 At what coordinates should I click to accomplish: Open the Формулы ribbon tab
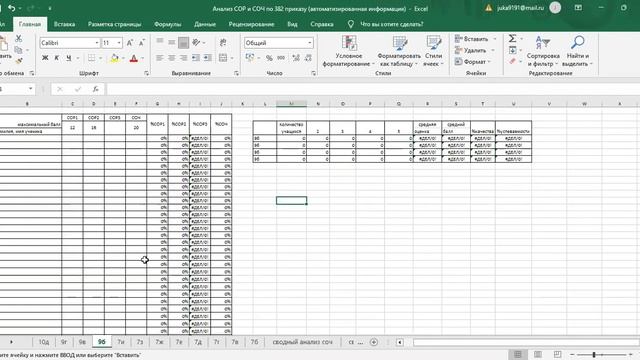[167, 24]
